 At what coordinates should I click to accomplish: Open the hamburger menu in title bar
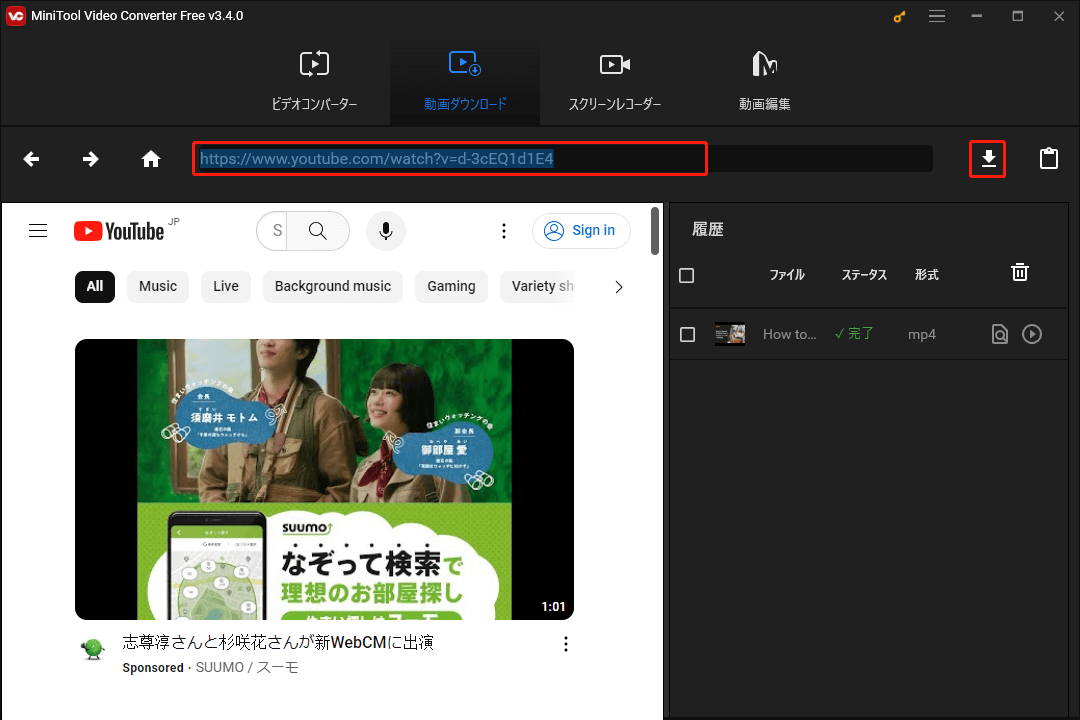937,16
